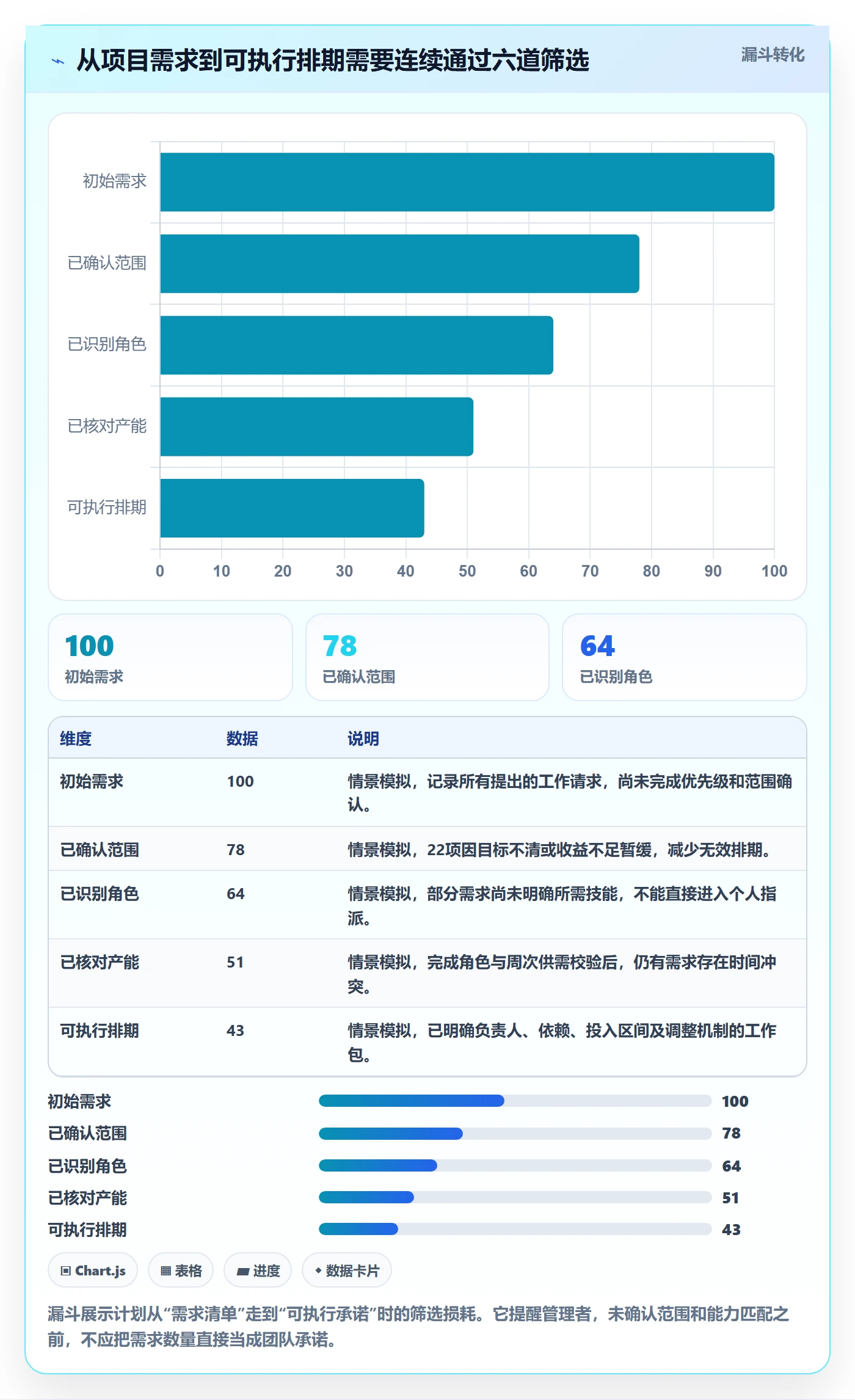
Task: Select the 数据卡片 chip
Action: pos(347,1271)
